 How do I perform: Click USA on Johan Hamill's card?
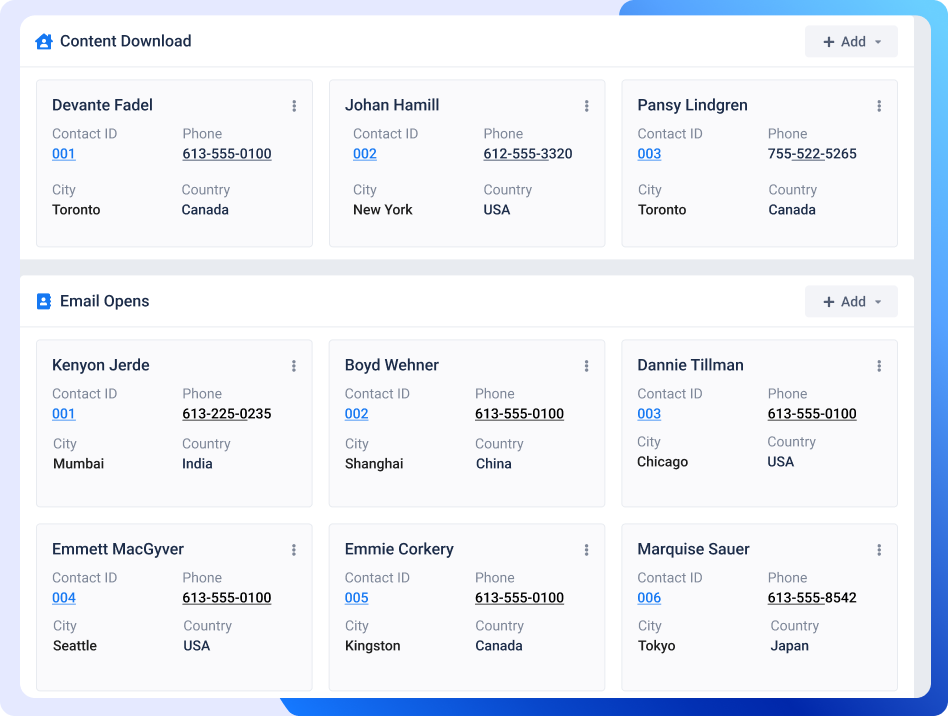[x=497, y=210]
